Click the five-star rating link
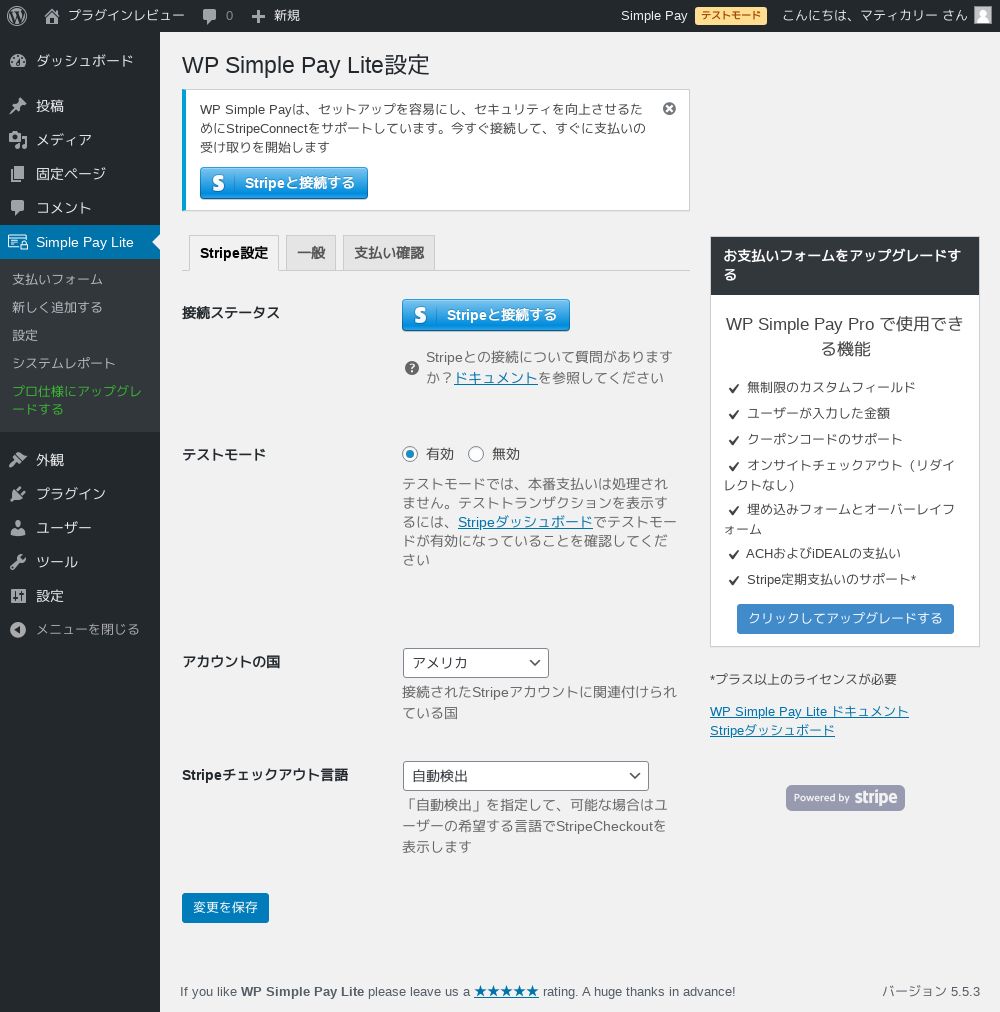The height and width of the screenshot is (1012, 1000). tap(506, 991)
